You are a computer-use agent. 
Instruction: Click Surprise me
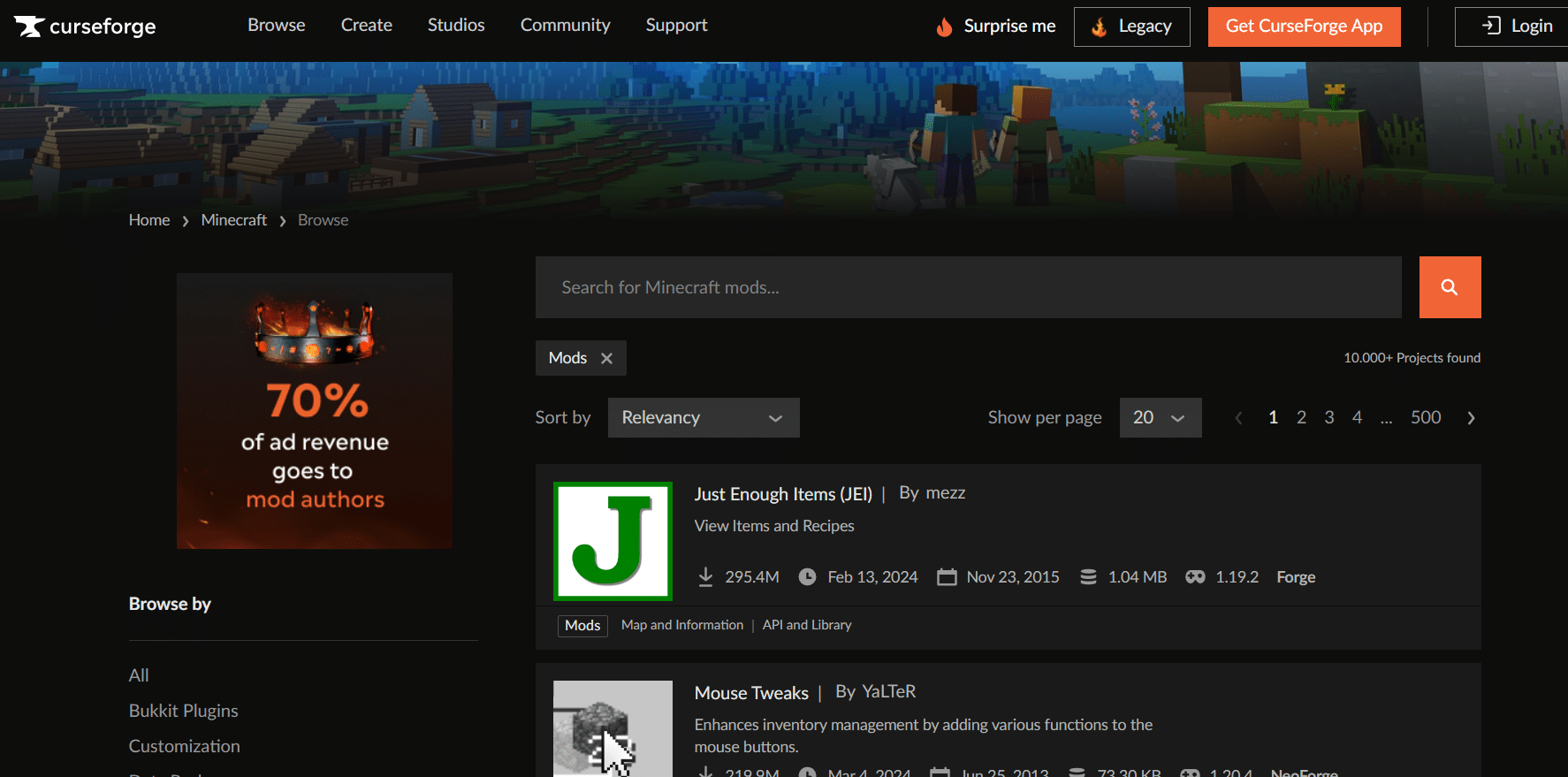coord(1009,27)
